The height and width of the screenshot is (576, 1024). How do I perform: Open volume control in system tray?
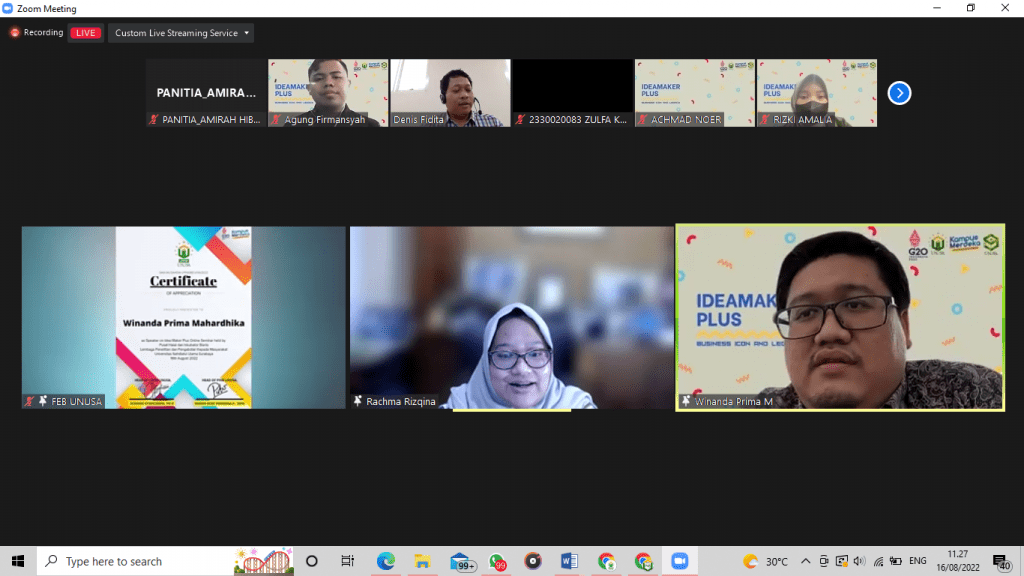pos(859,561)
